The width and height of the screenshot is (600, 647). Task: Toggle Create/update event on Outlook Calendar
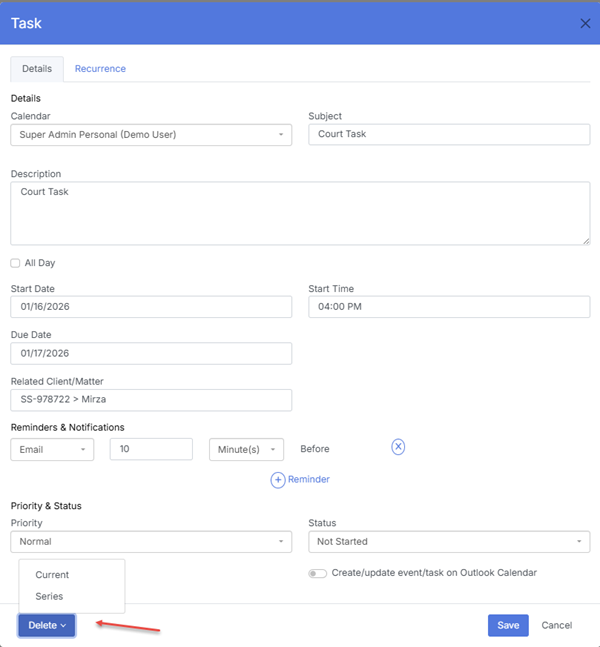pos(318,573)
